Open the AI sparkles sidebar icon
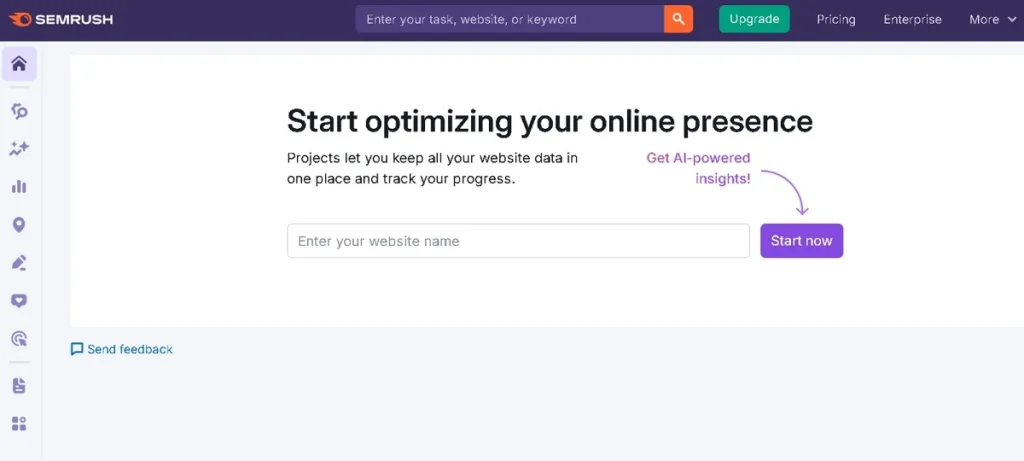The width and height of the screenshot is (1024, 461). click(19, 149)
